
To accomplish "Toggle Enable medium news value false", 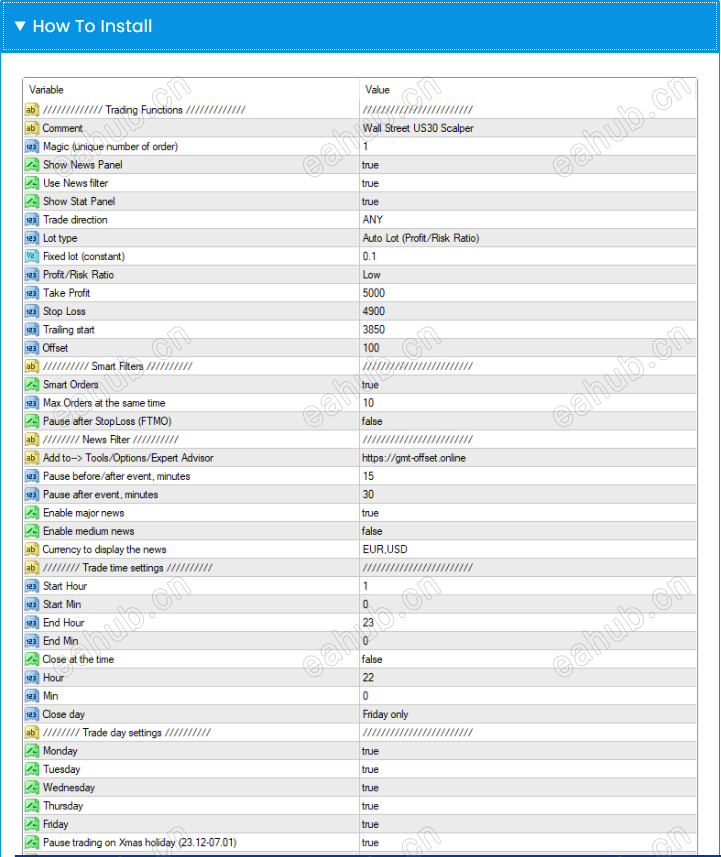I will pos(372,531).
